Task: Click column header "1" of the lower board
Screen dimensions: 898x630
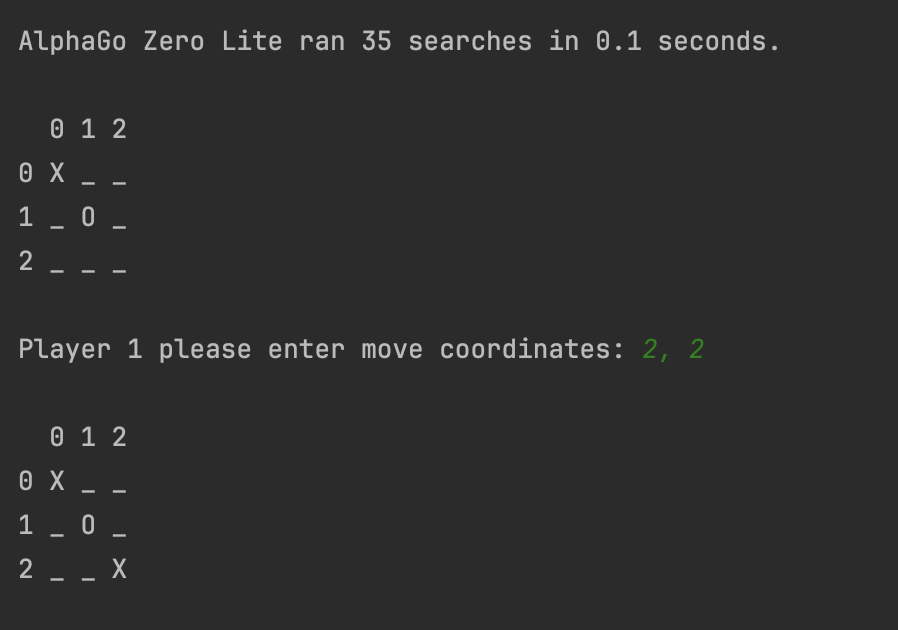Action: pos(88,437)
